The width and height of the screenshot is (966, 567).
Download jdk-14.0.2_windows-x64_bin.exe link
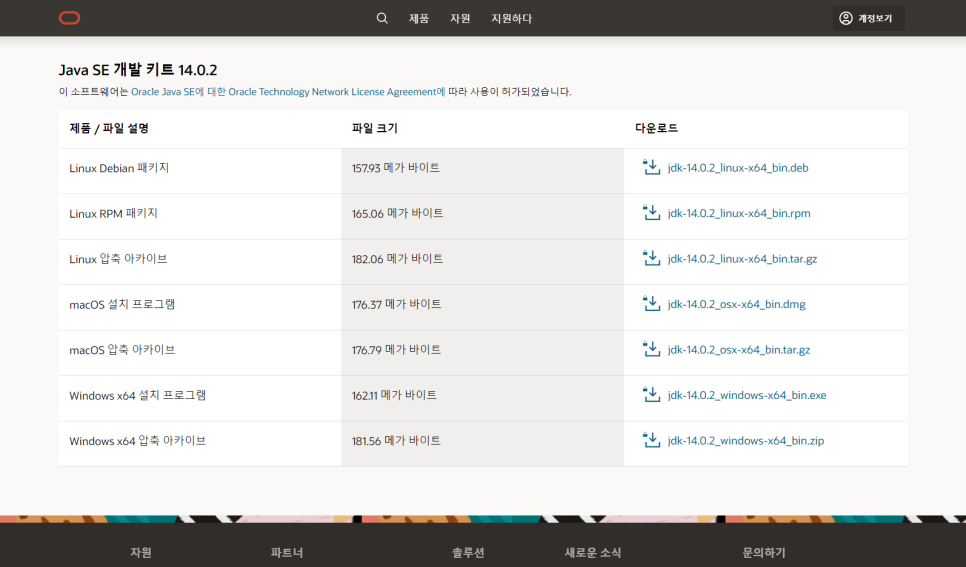coord(747,396)
